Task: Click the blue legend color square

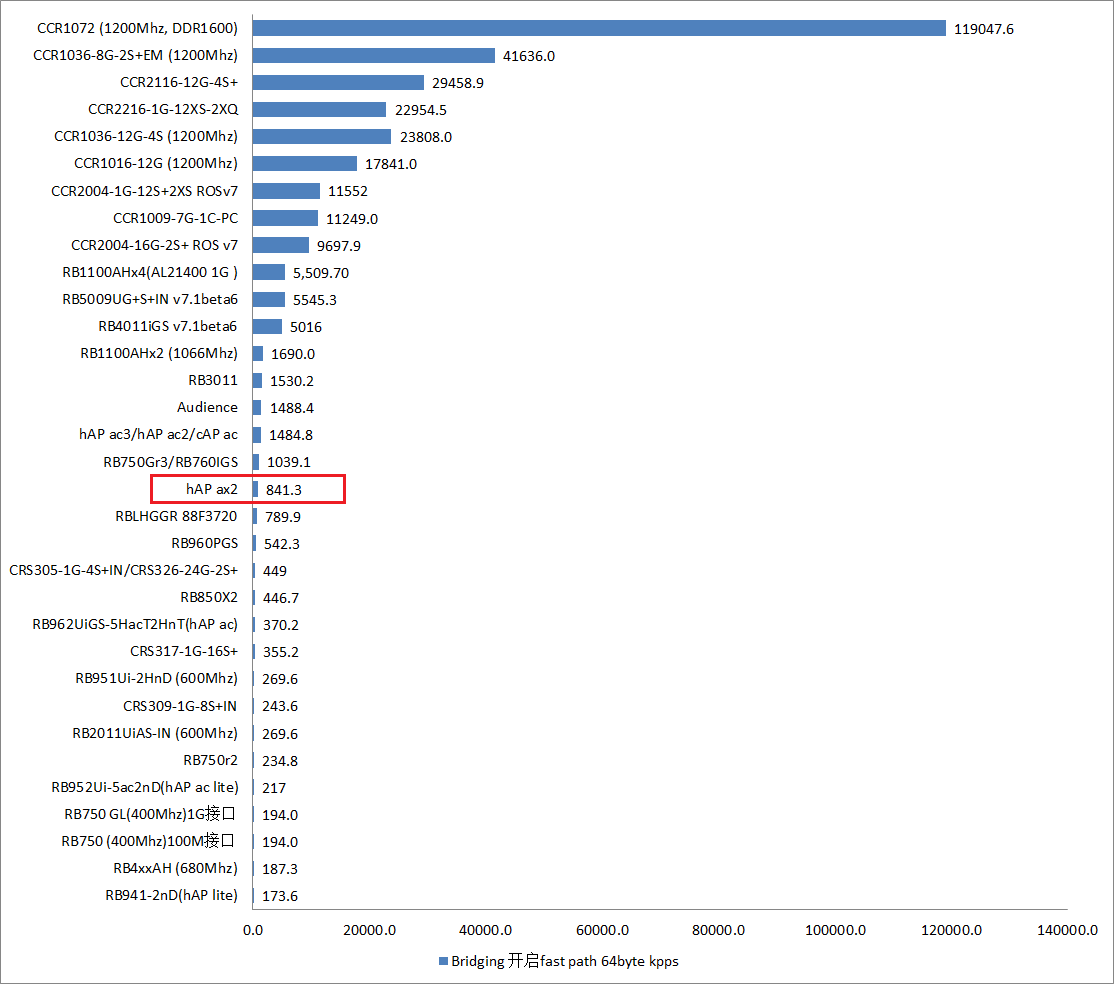Action: pos(443,961)
